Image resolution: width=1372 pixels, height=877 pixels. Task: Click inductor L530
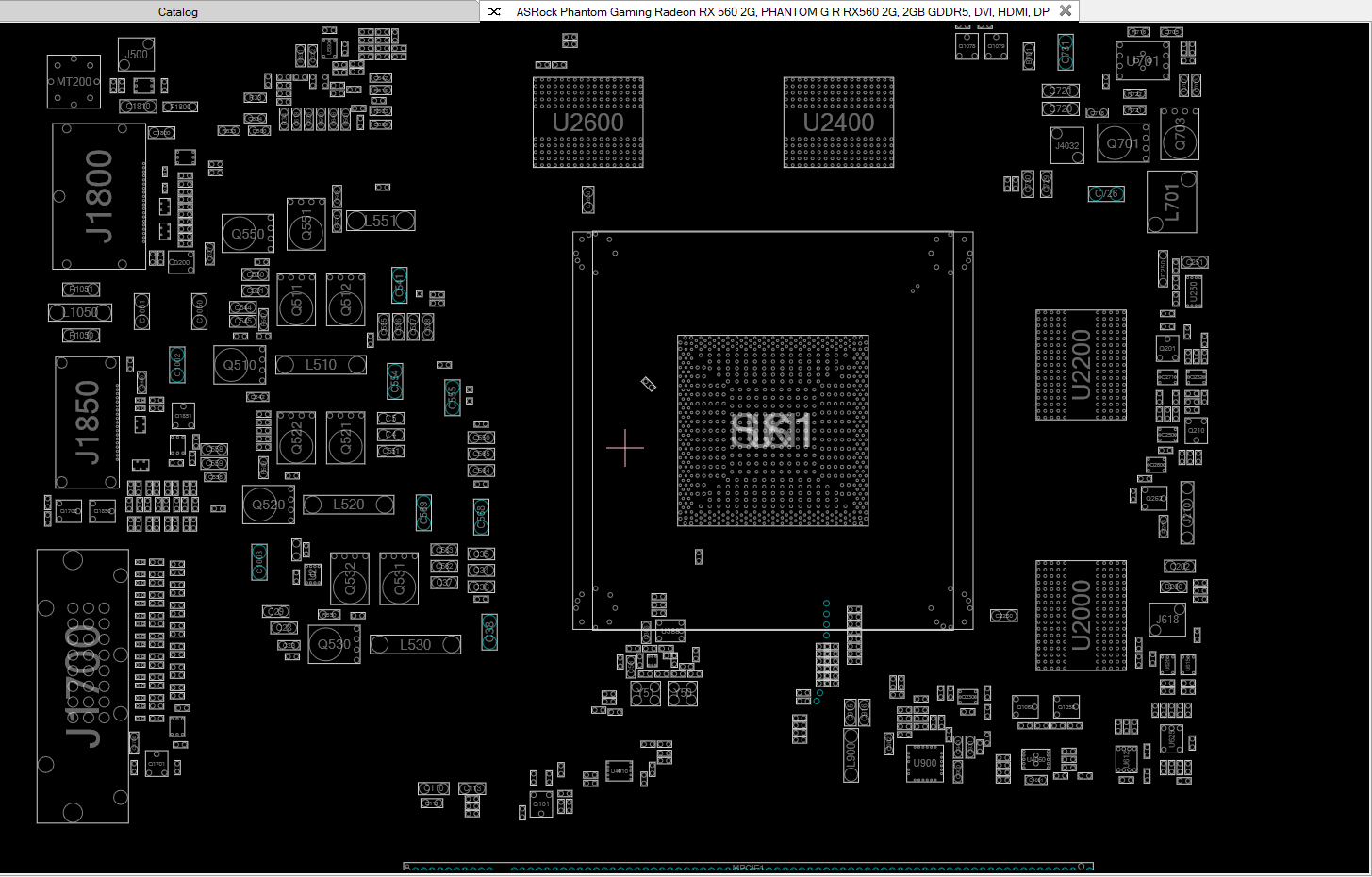click(415, 645)
